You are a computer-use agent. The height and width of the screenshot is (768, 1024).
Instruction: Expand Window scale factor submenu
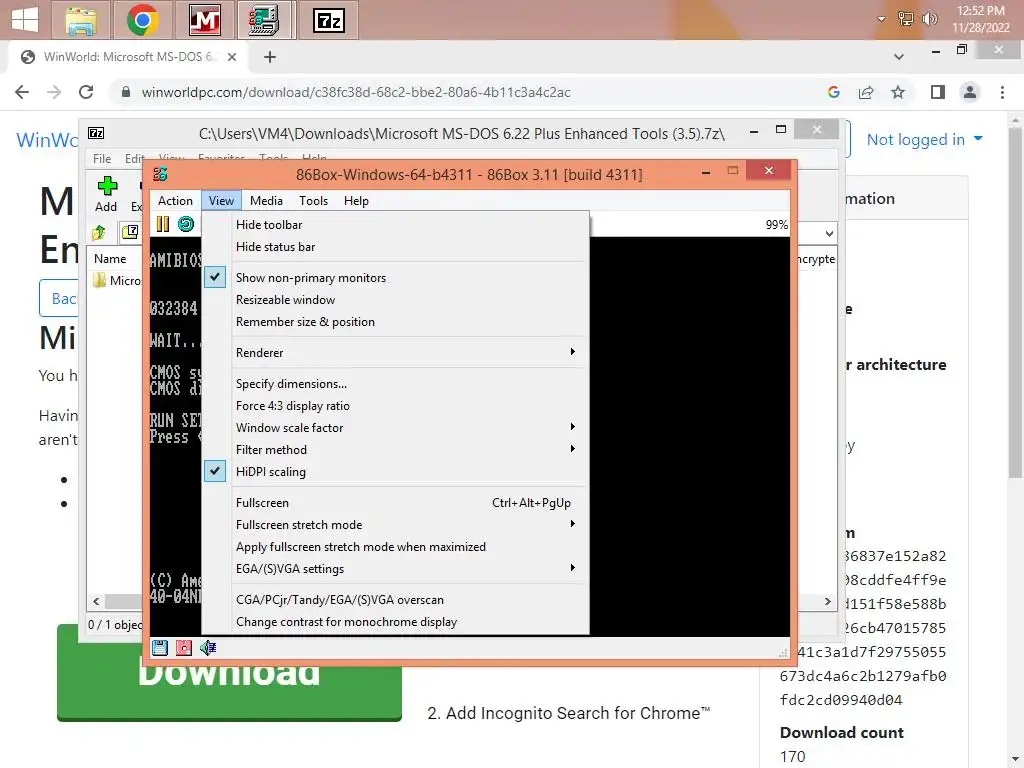click(396, 428)
